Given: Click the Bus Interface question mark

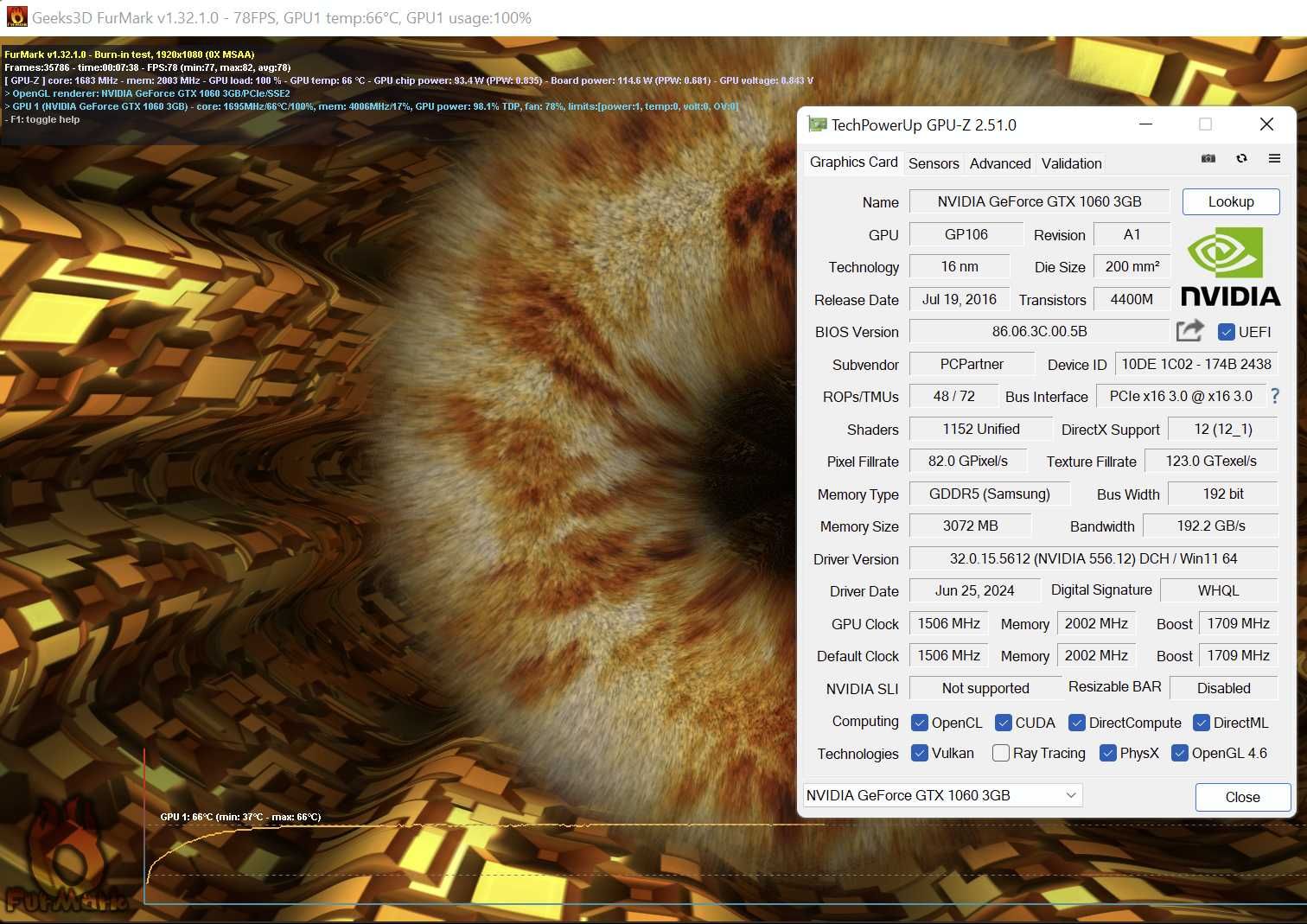Looking at the screenshot, I should pos(1275,396).
